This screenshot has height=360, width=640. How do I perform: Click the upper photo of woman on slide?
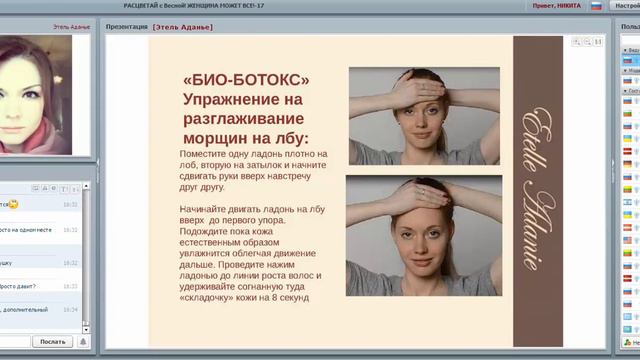pyautogui.click(x=424, y=116)
